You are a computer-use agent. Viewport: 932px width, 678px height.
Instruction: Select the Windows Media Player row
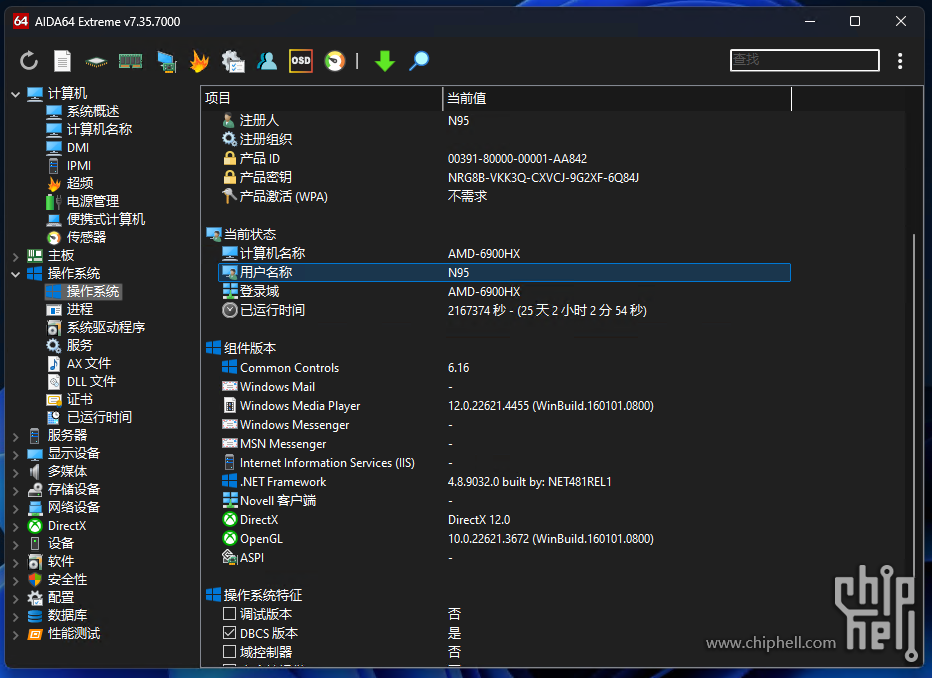[505, 406]
